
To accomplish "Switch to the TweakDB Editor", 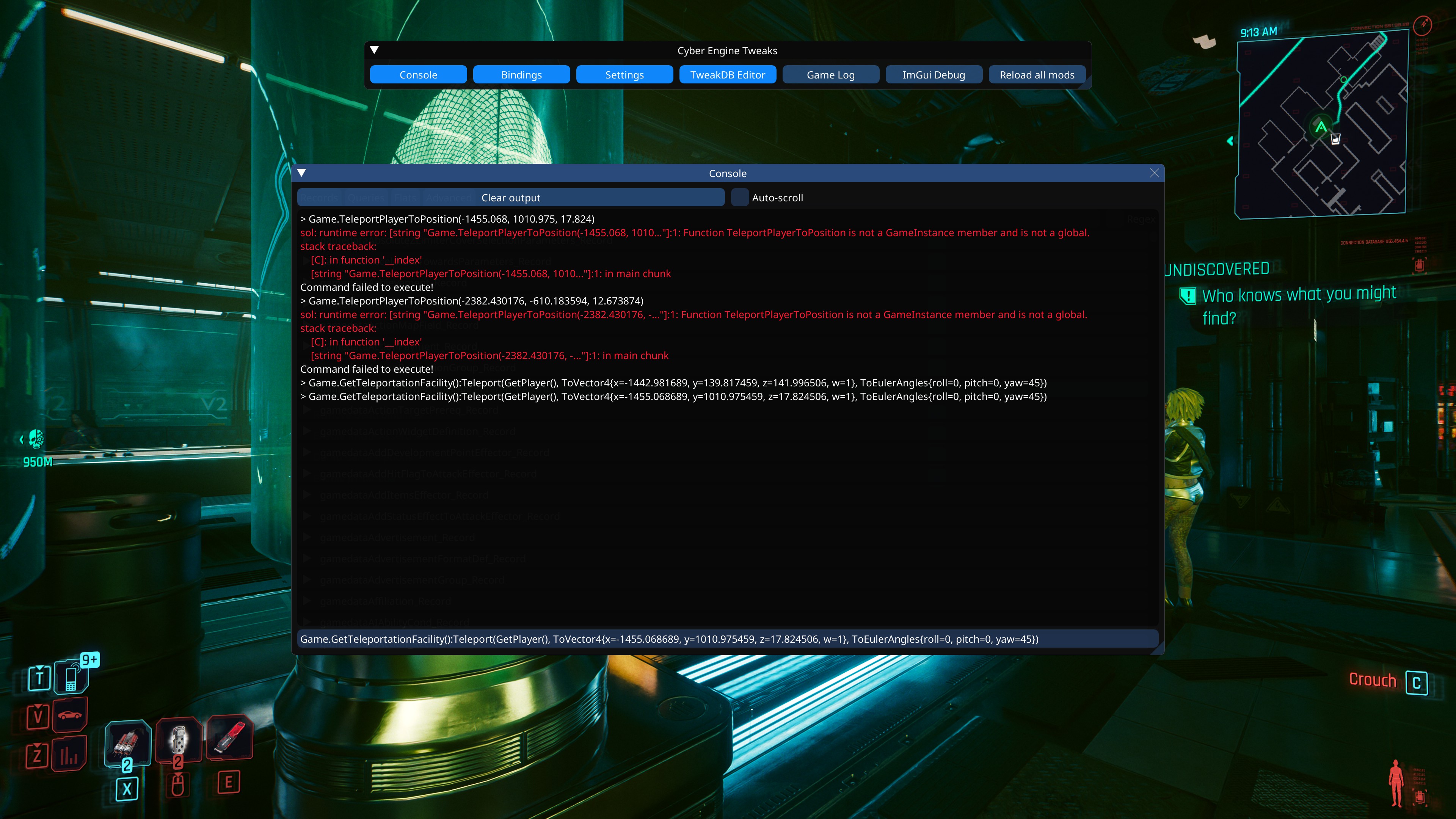I will (x=728, y=75).
